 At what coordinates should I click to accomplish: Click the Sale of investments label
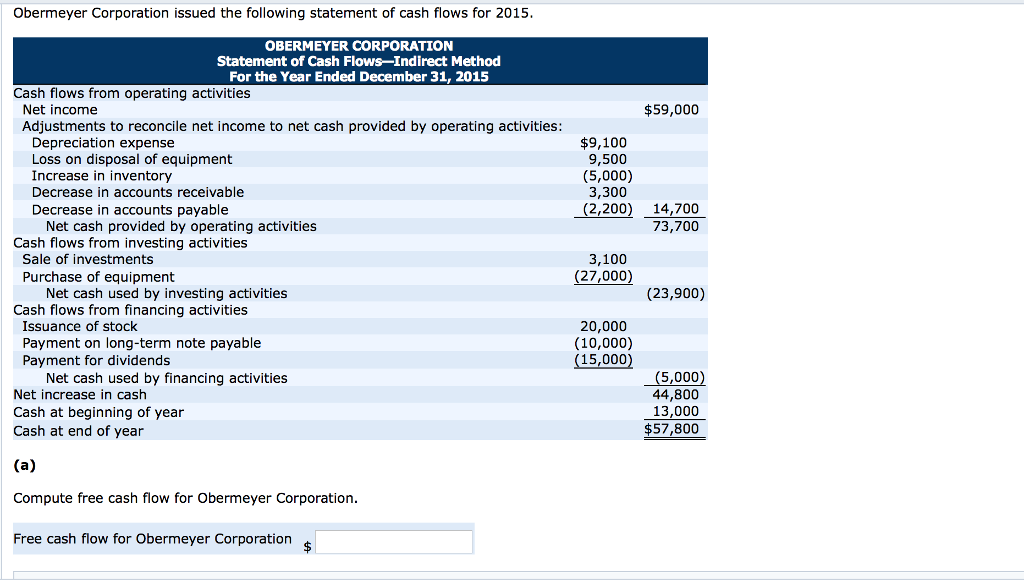coord(88,259)
